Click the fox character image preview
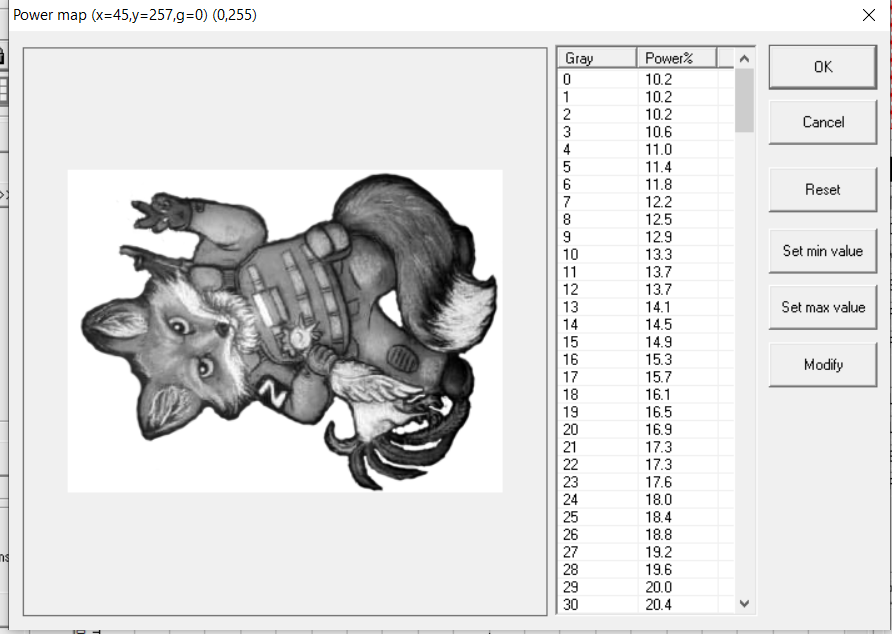The image size is (892, 634). [285, 331]
